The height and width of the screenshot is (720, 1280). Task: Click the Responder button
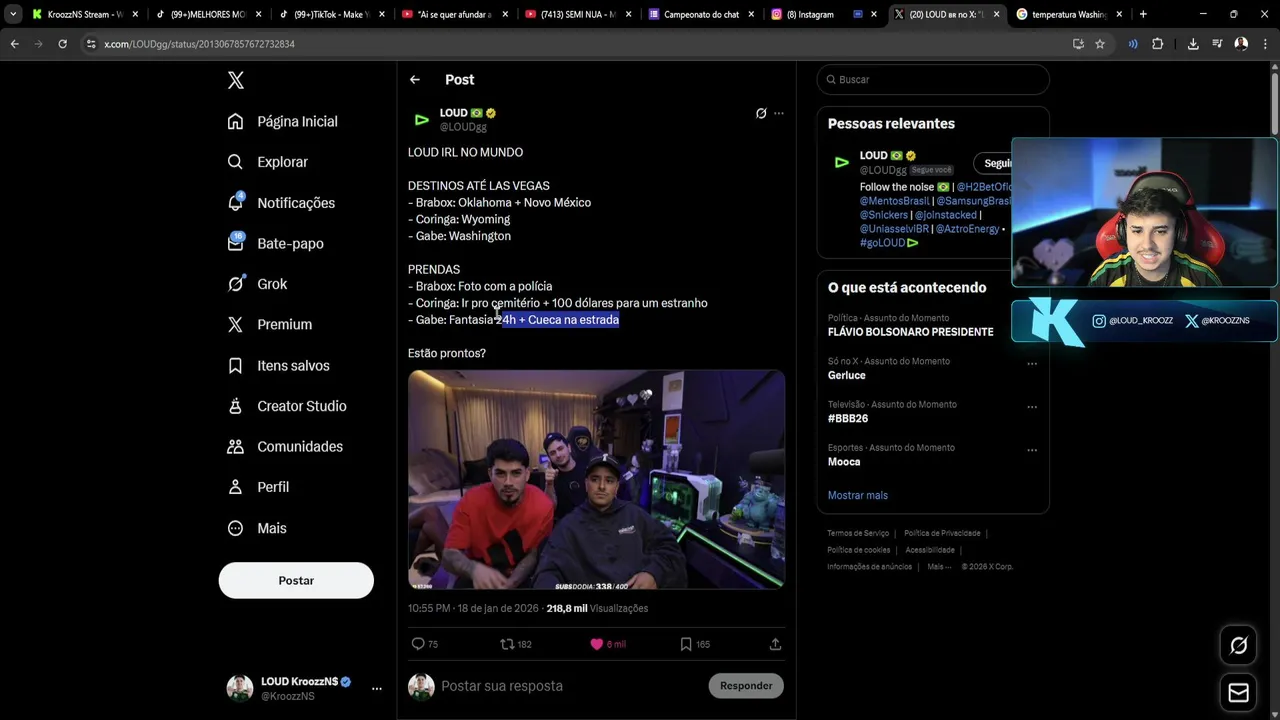click(x=746, y=686)
